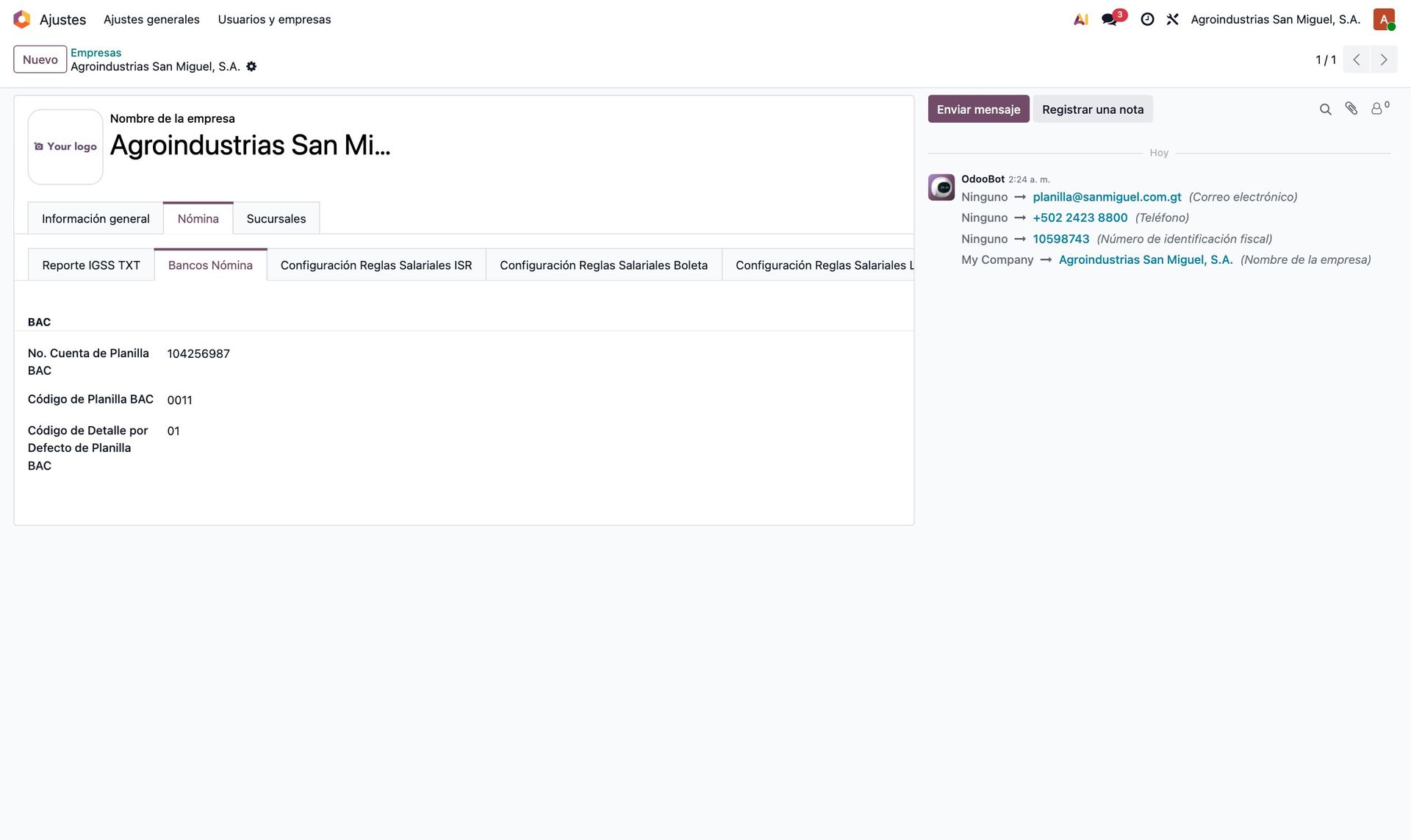1411x840 pixels.
Task: Open the attachments paperclip icon
Action: pyautogui.click(x=1351, y=109)
